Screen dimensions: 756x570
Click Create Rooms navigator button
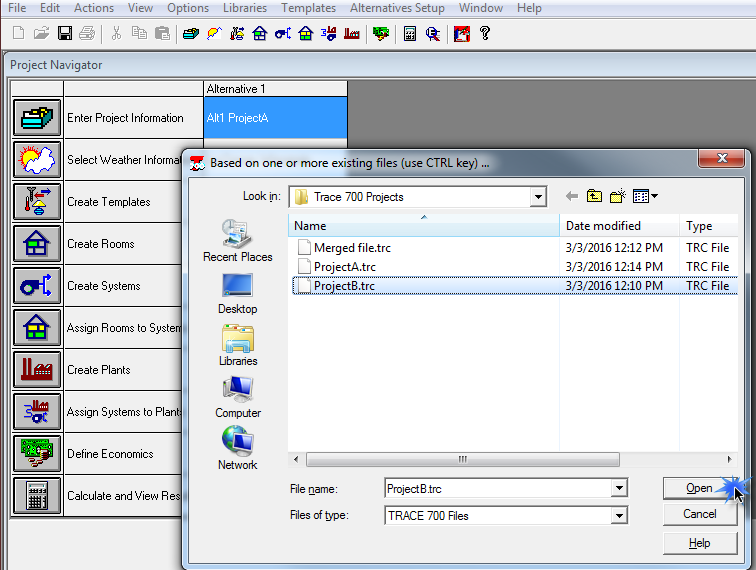(37, 243)
